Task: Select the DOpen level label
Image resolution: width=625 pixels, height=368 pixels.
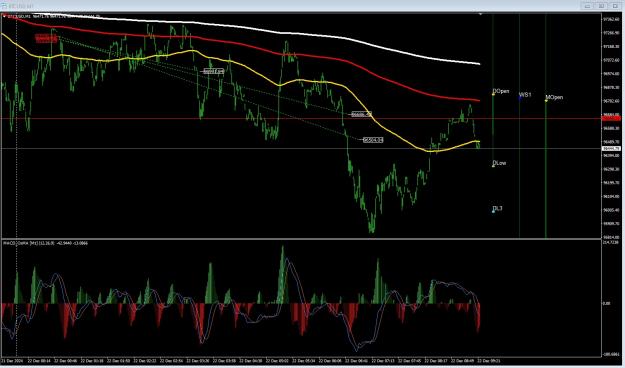Action: click(501, 91)
